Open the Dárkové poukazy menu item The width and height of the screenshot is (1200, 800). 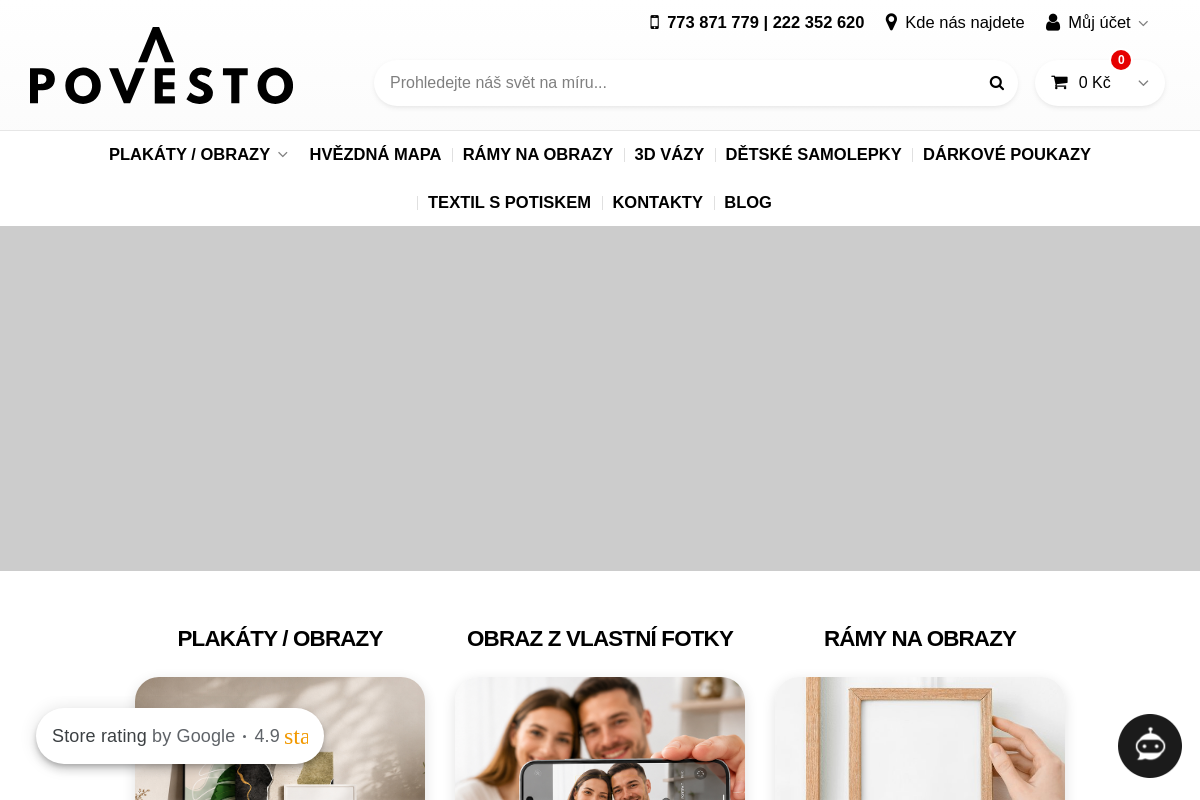[1007, 155]
